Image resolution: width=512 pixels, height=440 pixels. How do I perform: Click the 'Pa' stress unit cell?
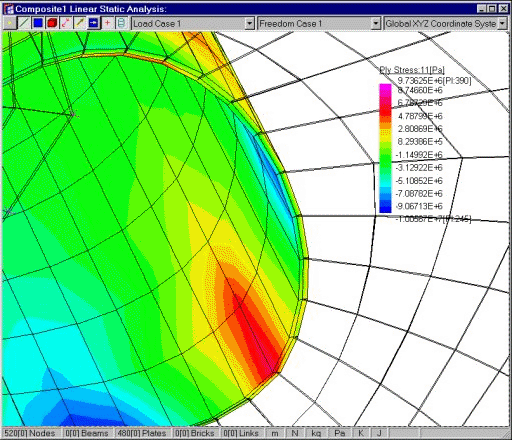click(339, 433)
